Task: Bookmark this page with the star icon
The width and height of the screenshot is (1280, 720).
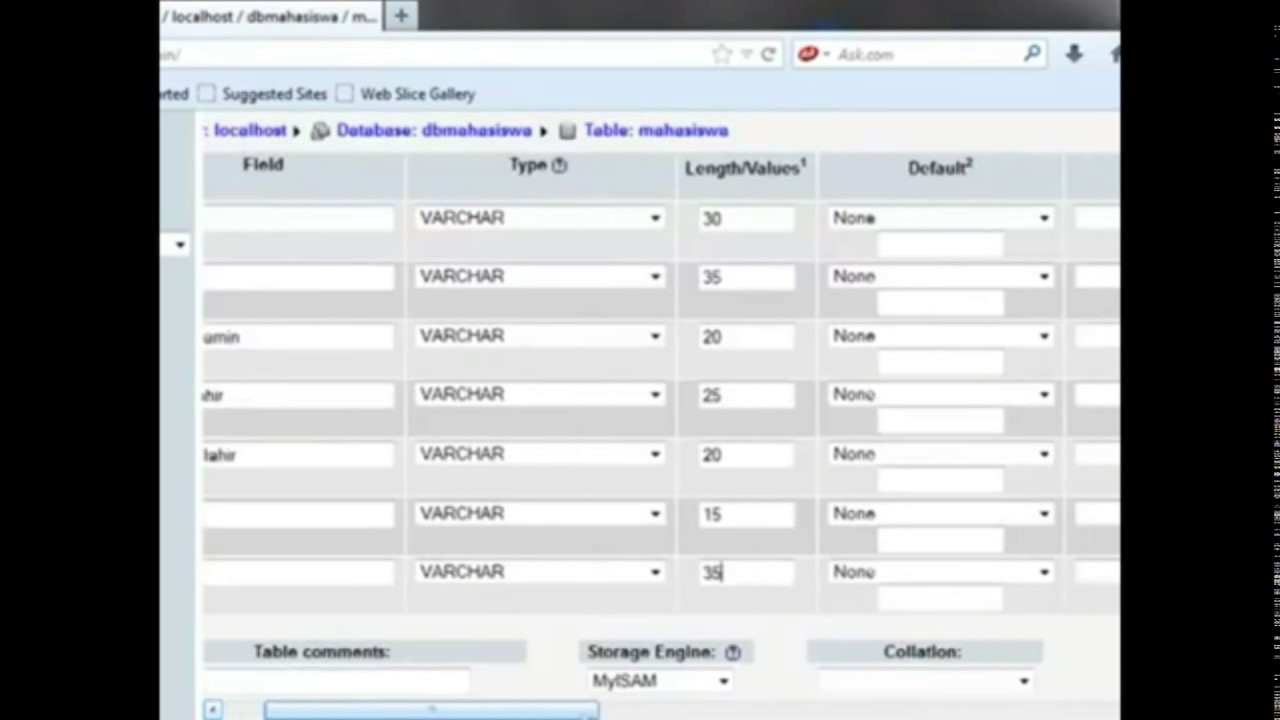Action: coord(722,54)
